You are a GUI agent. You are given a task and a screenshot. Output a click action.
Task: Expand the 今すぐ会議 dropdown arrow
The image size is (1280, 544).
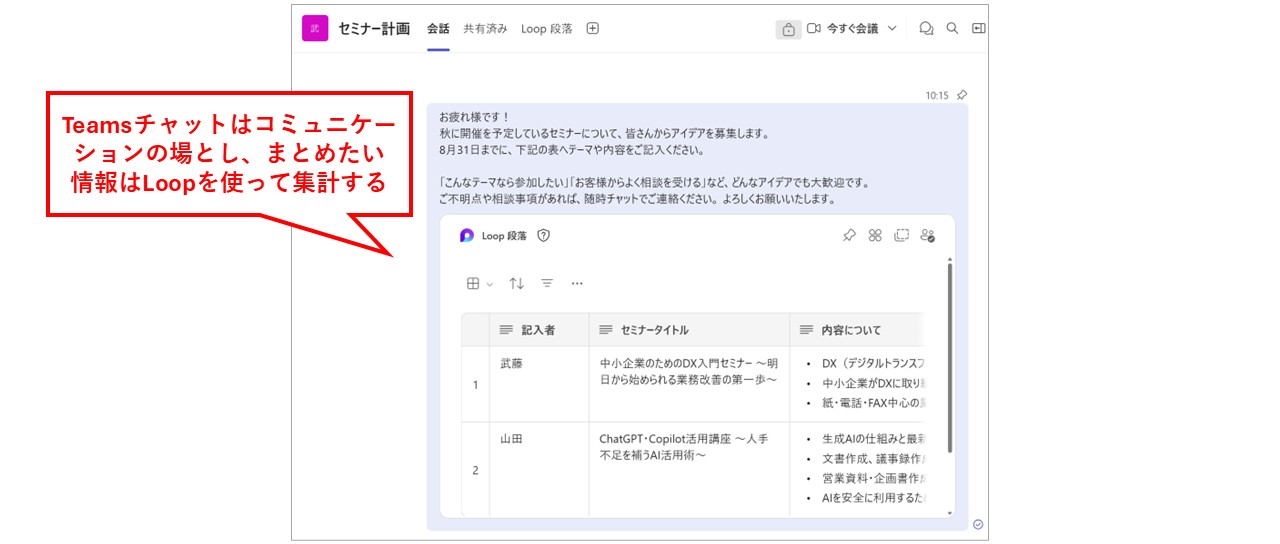(x=892, y=29)
